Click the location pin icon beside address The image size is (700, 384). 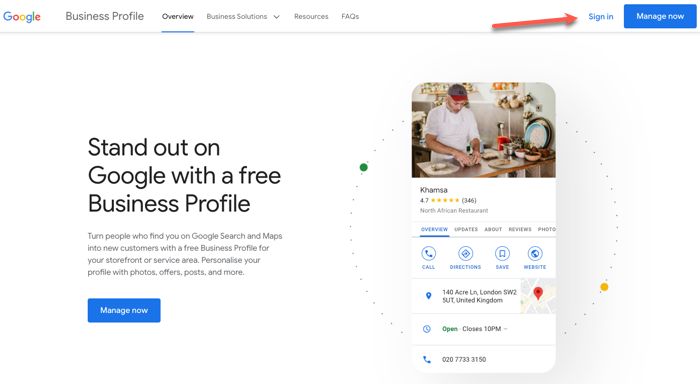coord(429,296)
